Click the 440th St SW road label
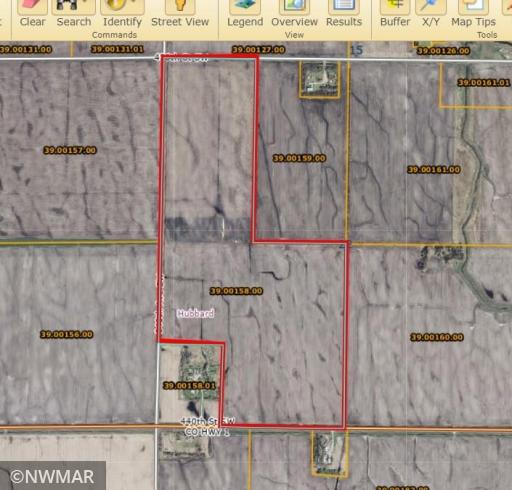The width and height of the screenshot is (512, 490). [x=208, y=421]
